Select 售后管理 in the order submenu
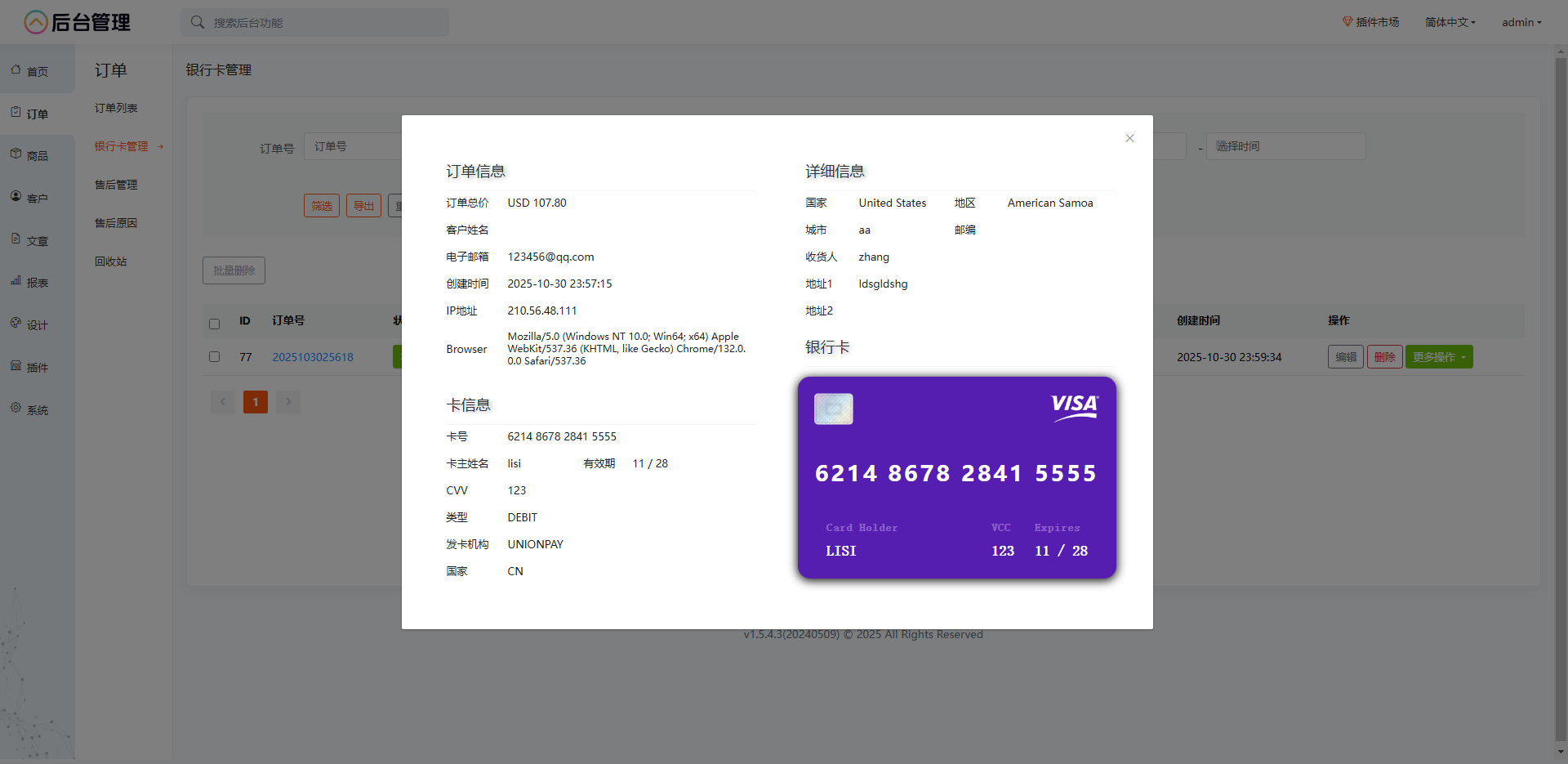Viewport: 1568px width, 764px height. tap(116, 185)
